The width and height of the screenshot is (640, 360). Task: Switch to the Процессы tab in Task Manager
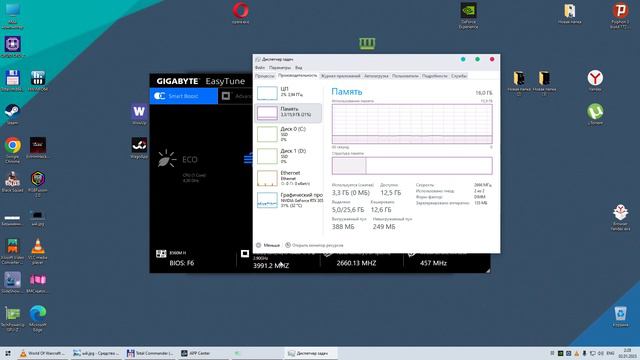pos(264,76)
